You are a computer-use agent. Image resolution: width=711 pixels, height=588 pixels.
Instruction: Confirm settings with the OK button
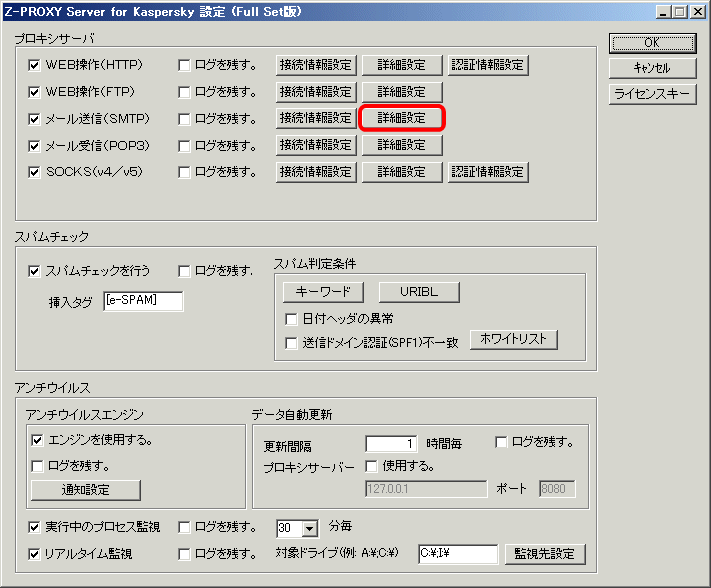[653, 43]
